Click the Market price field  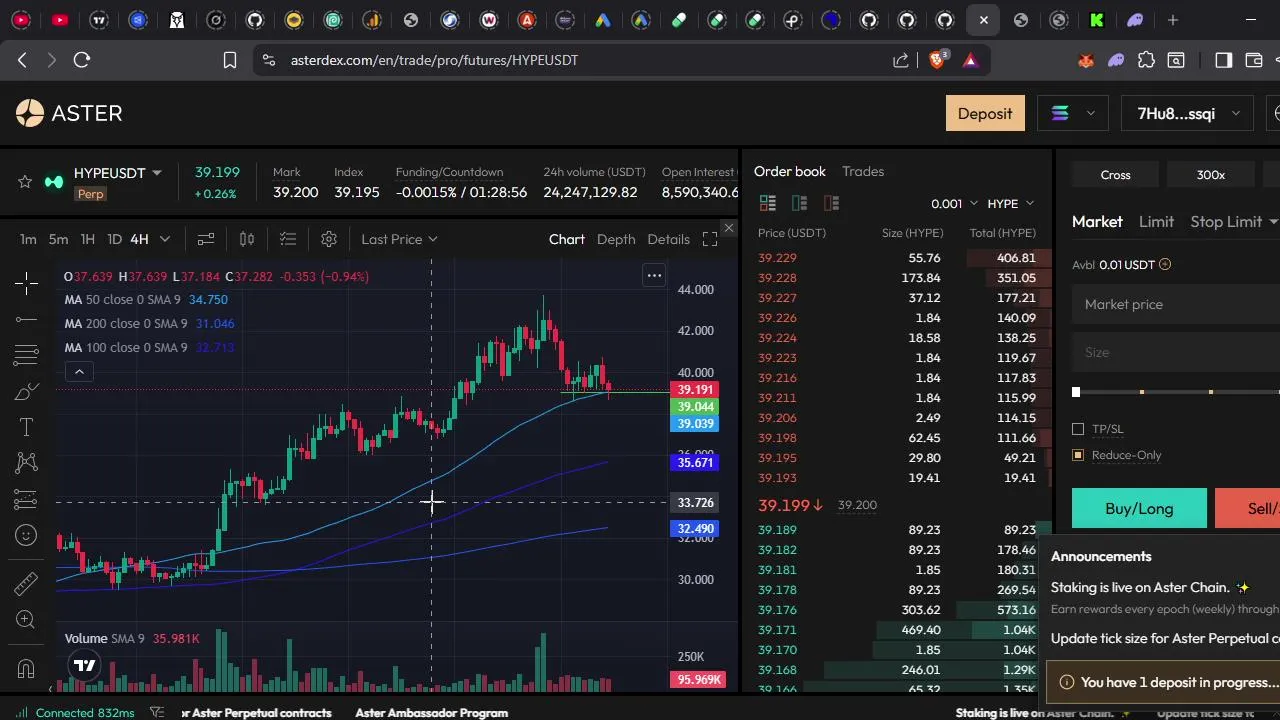(x=1176, y=304)
